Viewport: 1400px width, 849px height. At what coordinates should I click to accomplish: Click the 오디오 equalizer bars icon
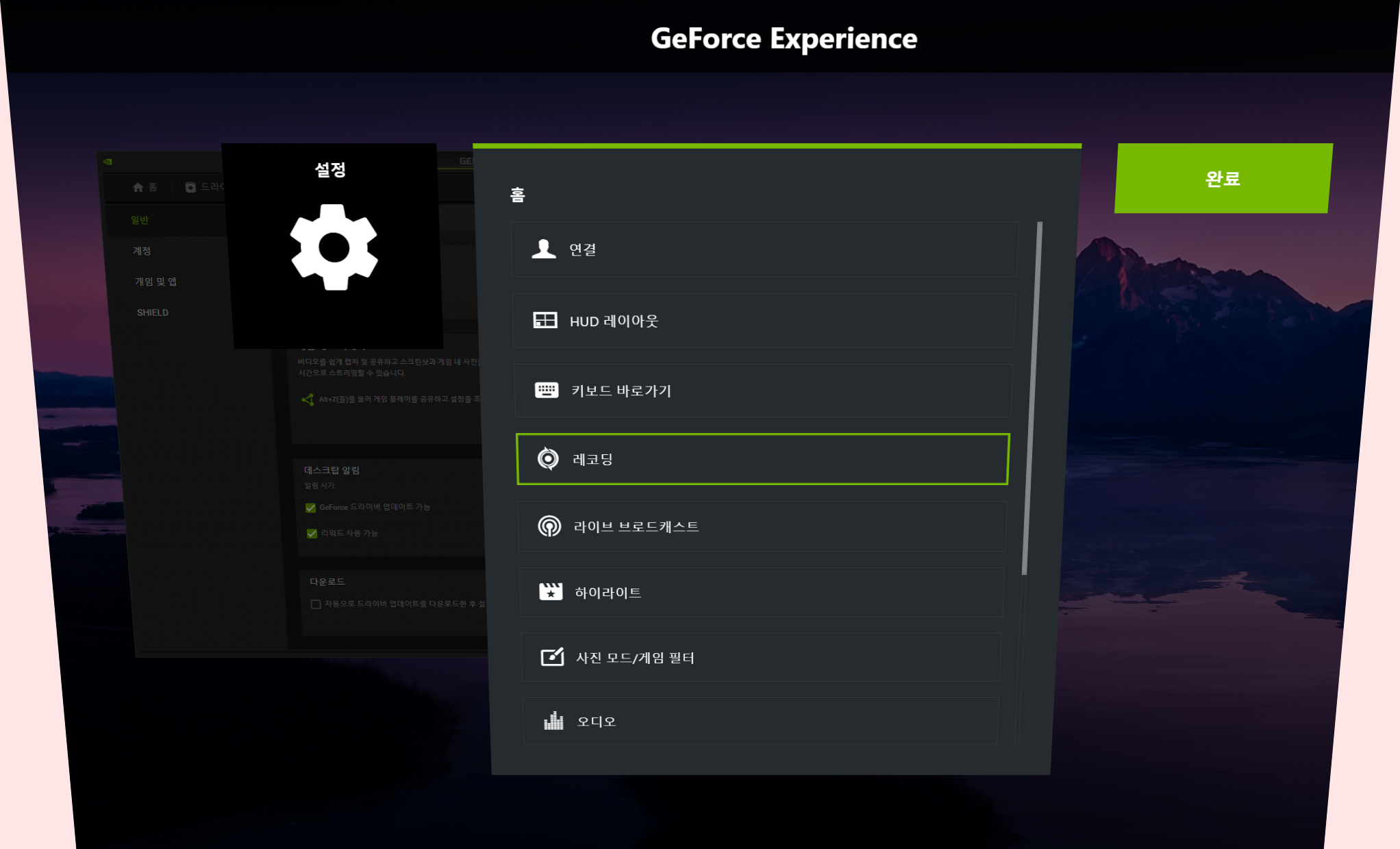pos(553,721)
